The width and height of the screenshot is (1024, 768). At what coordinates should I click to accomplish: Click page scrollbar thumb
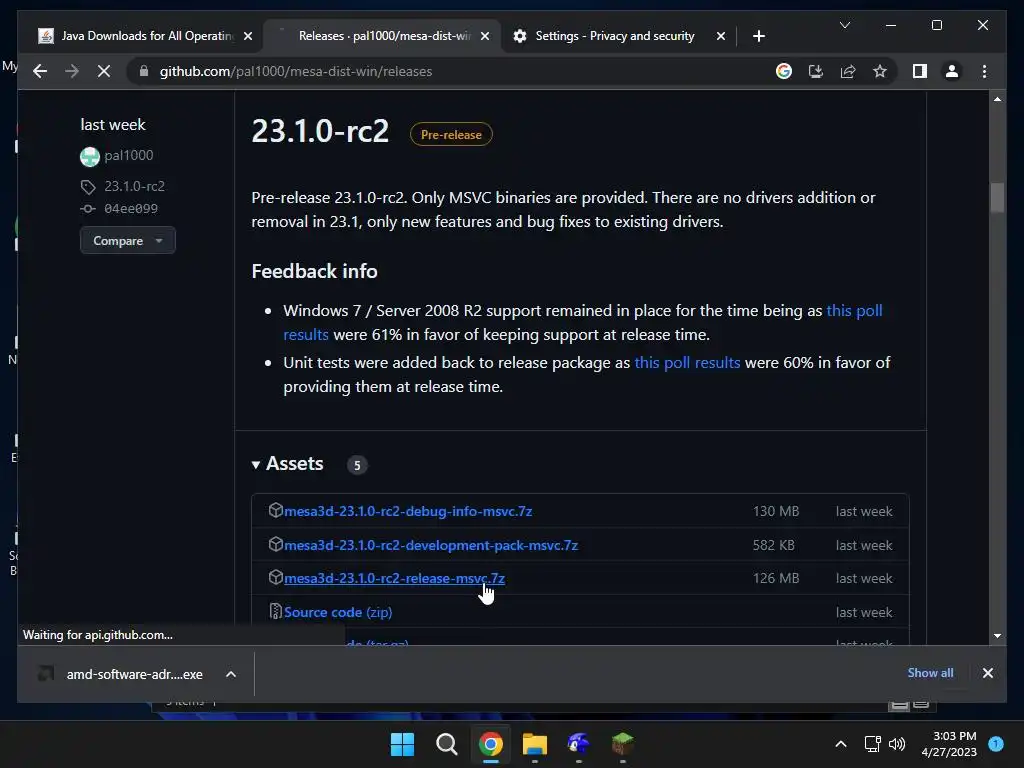coord(997,197)
